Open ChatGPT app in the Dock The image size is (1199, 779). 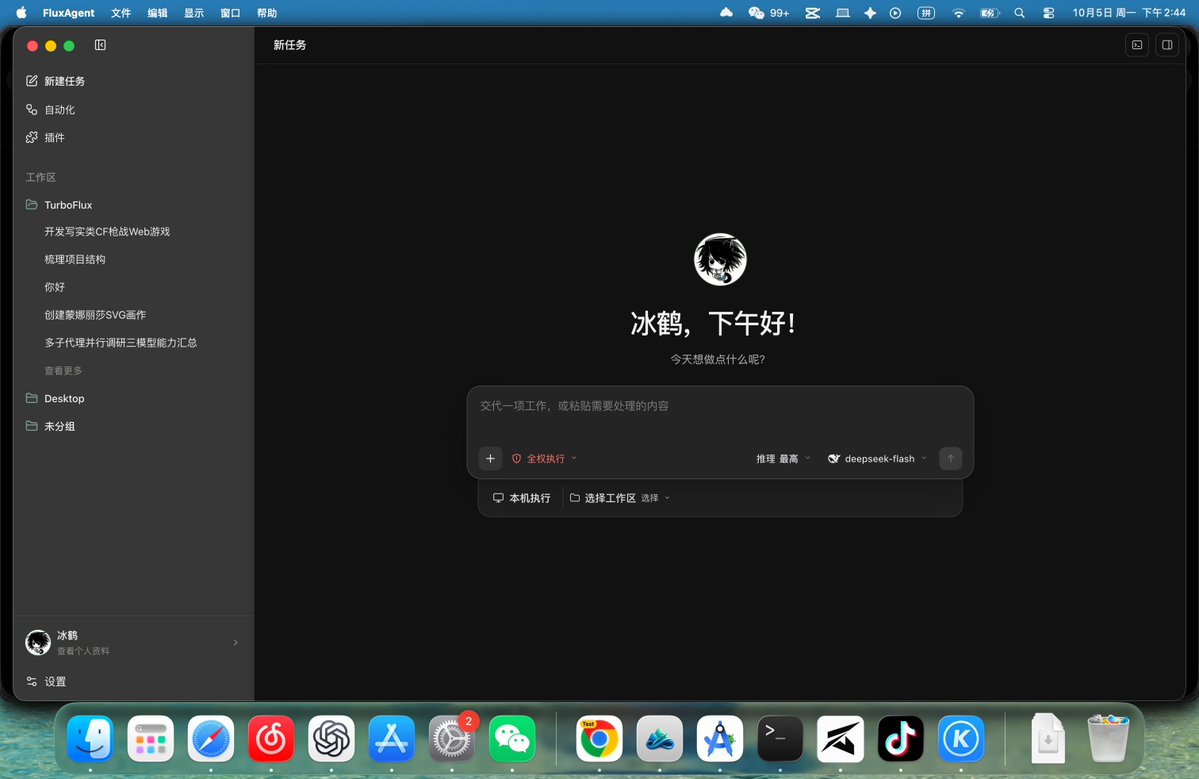click(x=331, y=738)
